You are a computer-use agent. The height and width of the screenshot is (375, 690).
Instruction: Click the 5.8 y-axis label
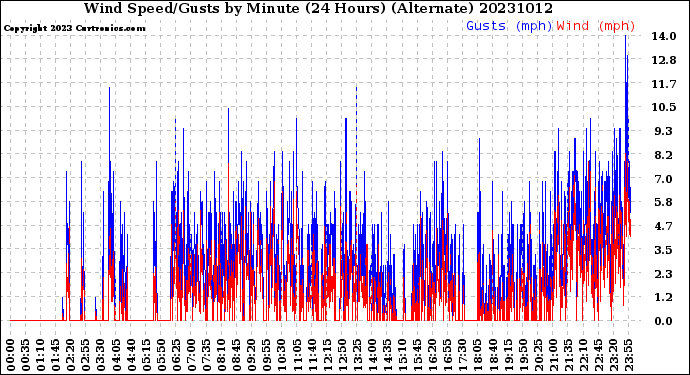coord(664,202)
